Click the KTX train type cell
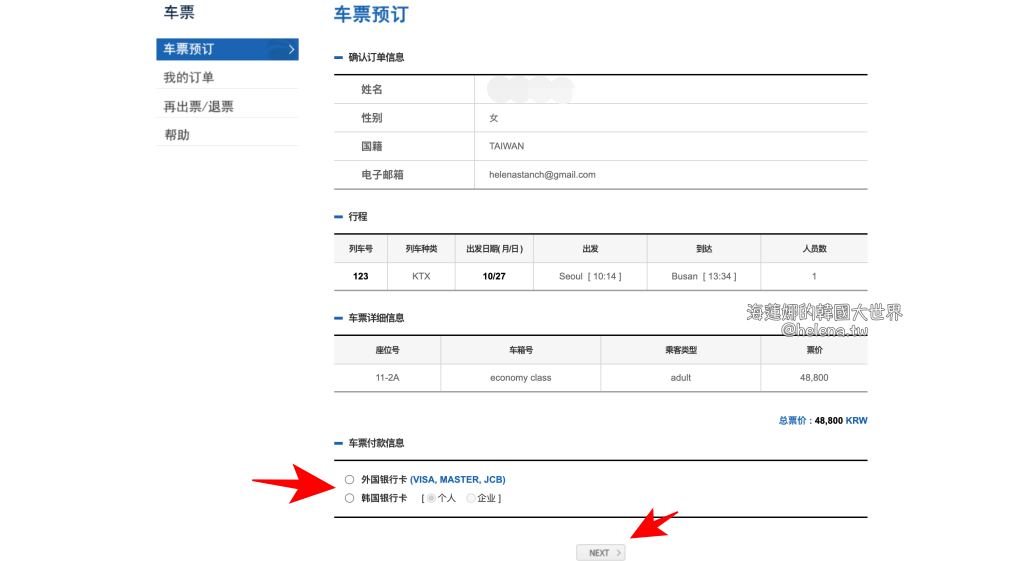Screen dimensions: 1024x561 (421, 276)
